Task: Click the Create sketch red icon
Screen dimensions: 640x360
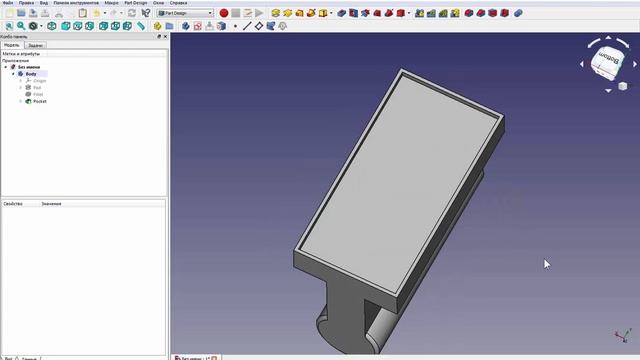Action: click(198, 26)
